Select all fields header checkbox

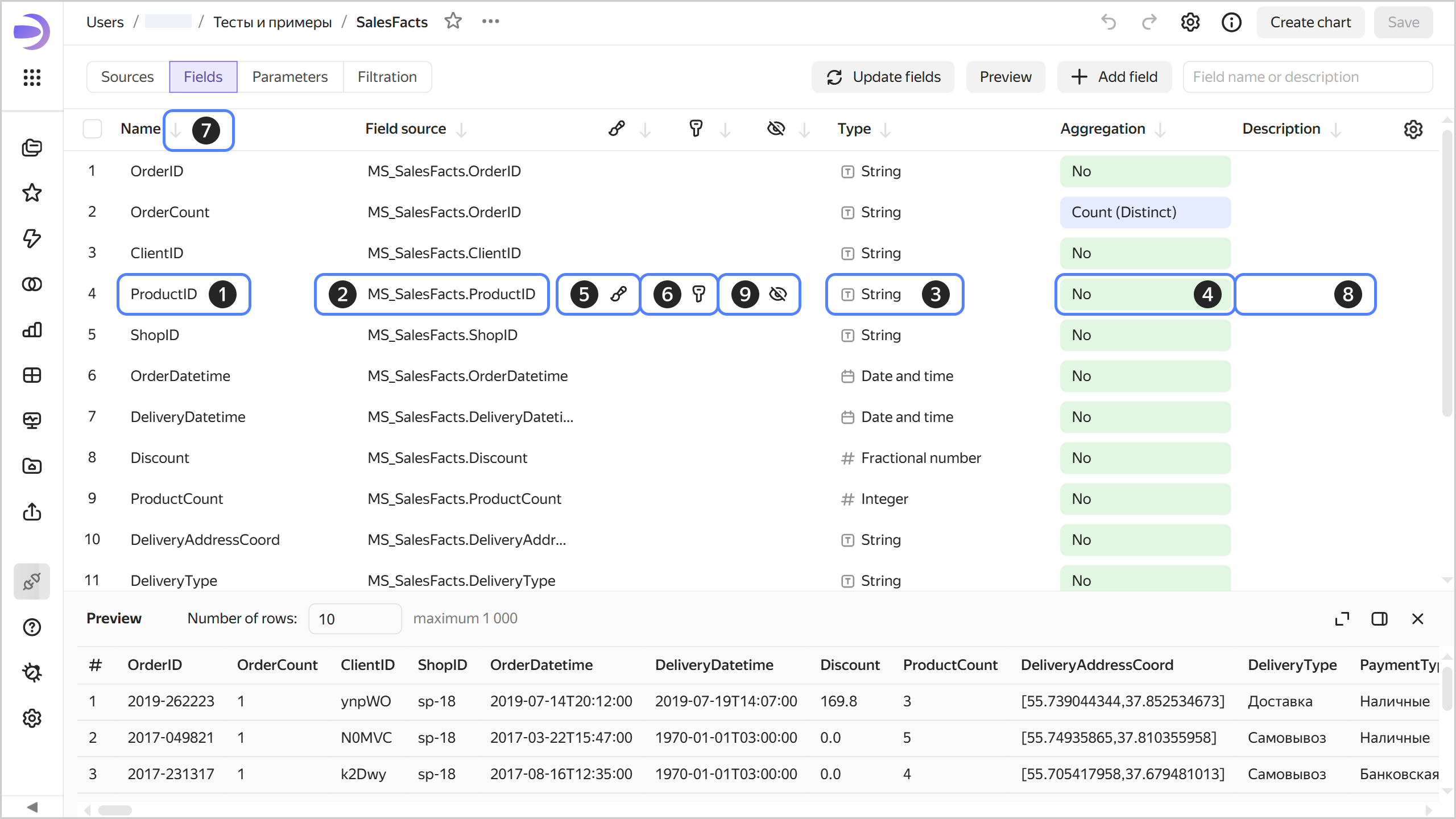coord(93,129)
